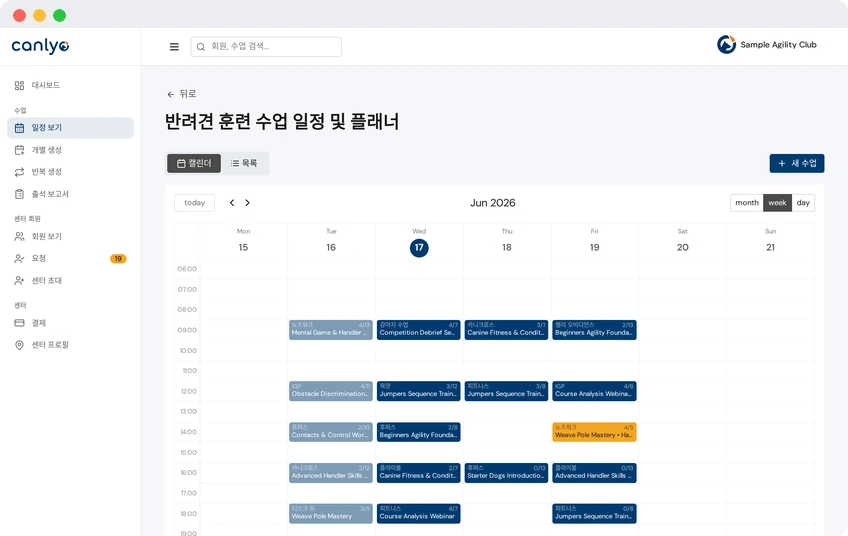Open Contacts & Control Wor event Tuesday

click(330, 432)
